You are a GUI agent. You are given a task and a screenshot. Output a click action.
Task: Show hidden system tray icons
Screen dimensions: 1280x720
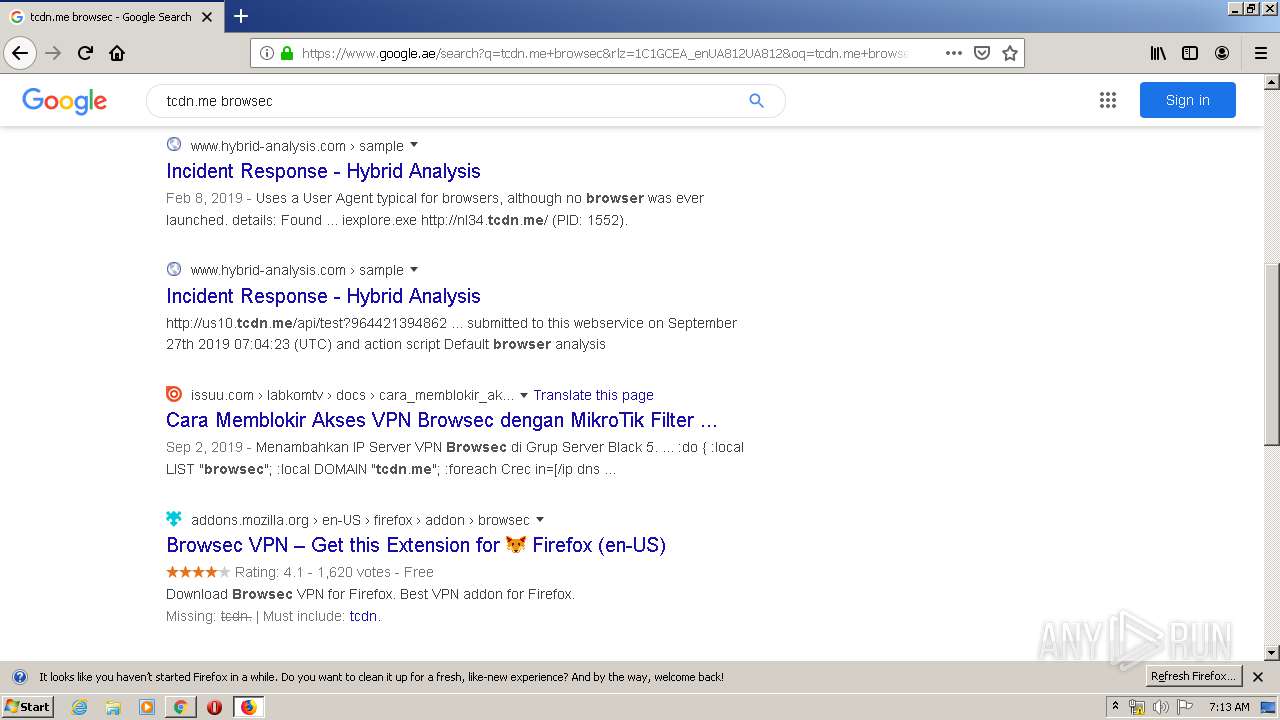coord(1115,707)
